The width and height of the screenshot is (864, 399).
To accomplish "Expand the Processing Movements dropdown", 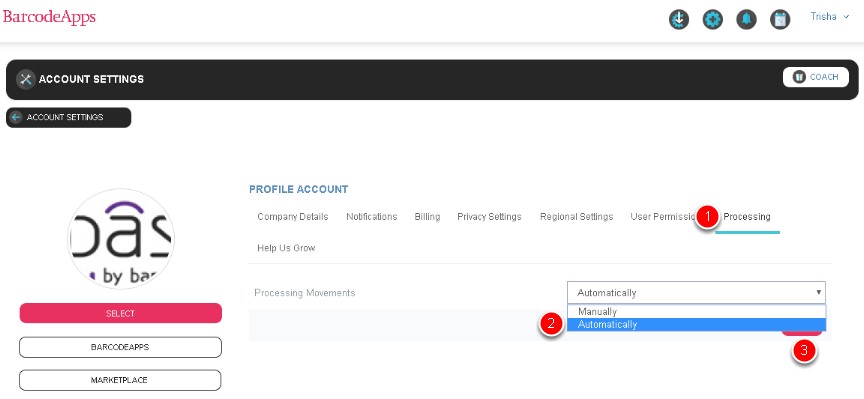I will click(x=696, y=293).
